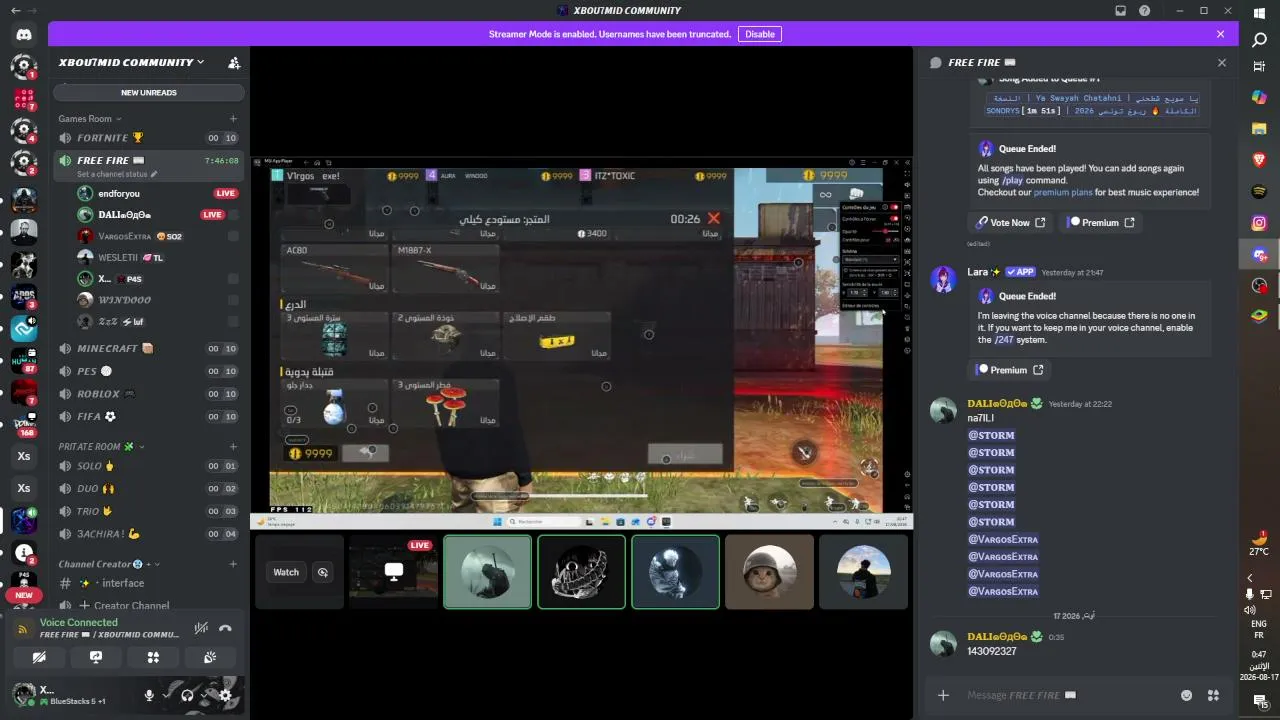Viewport: 1280px width, 720px height.
Task: Click the /247 command link
Action: (x=1006, y=340)
